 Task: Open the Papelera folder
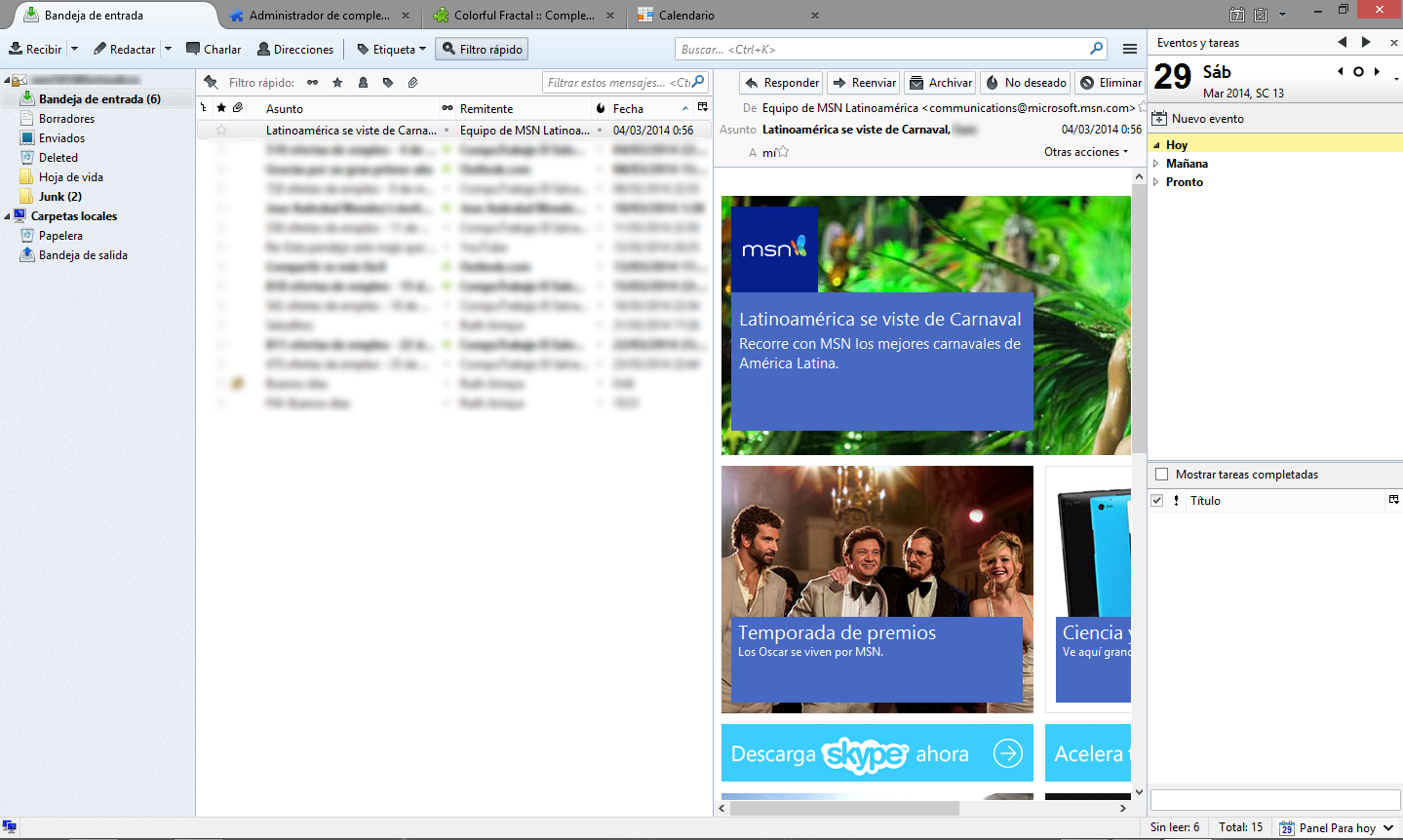click(x=60, y=236)
